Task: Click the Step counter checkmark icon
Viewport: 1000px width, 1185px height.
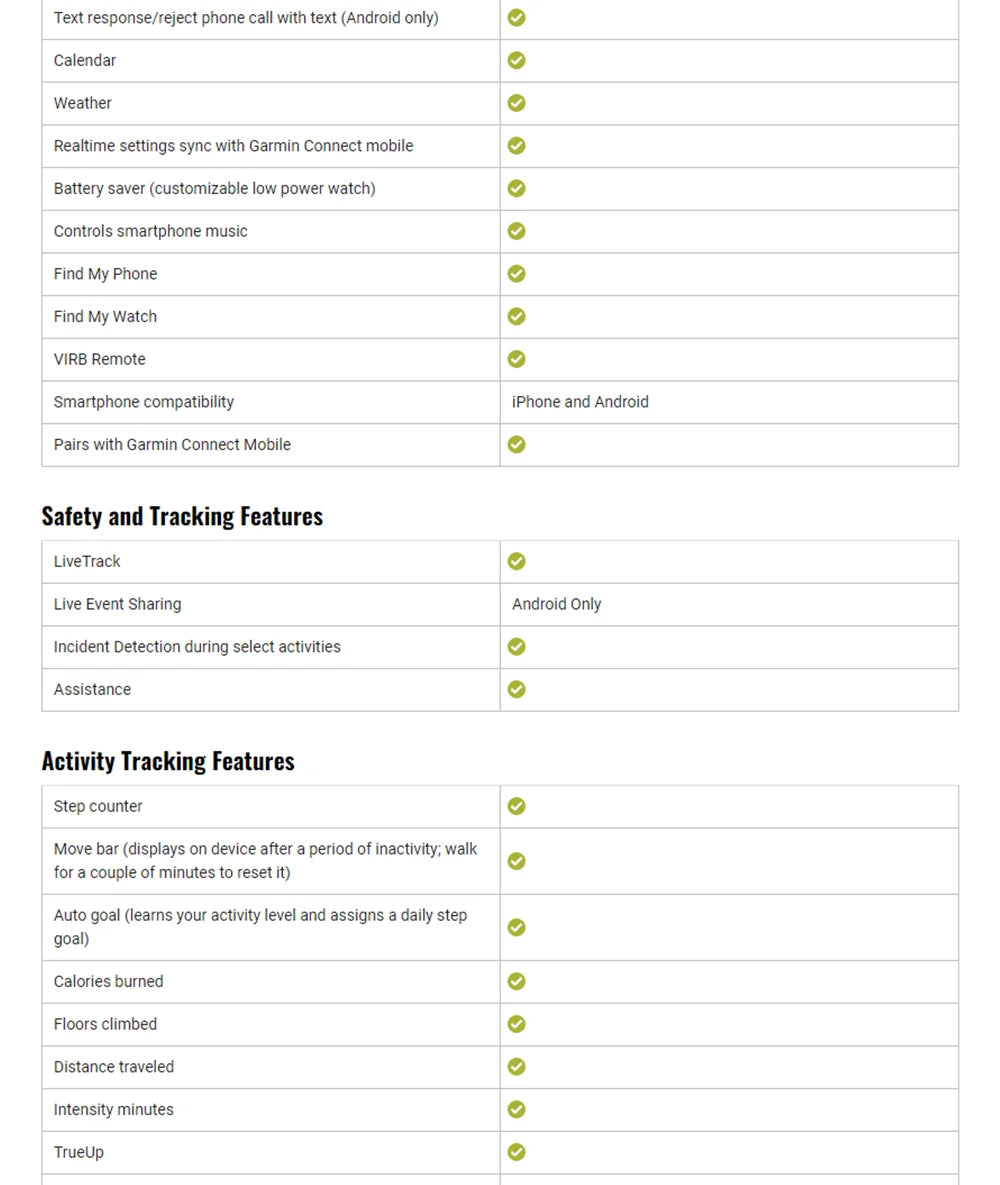Action: click(x=516, y=806)
